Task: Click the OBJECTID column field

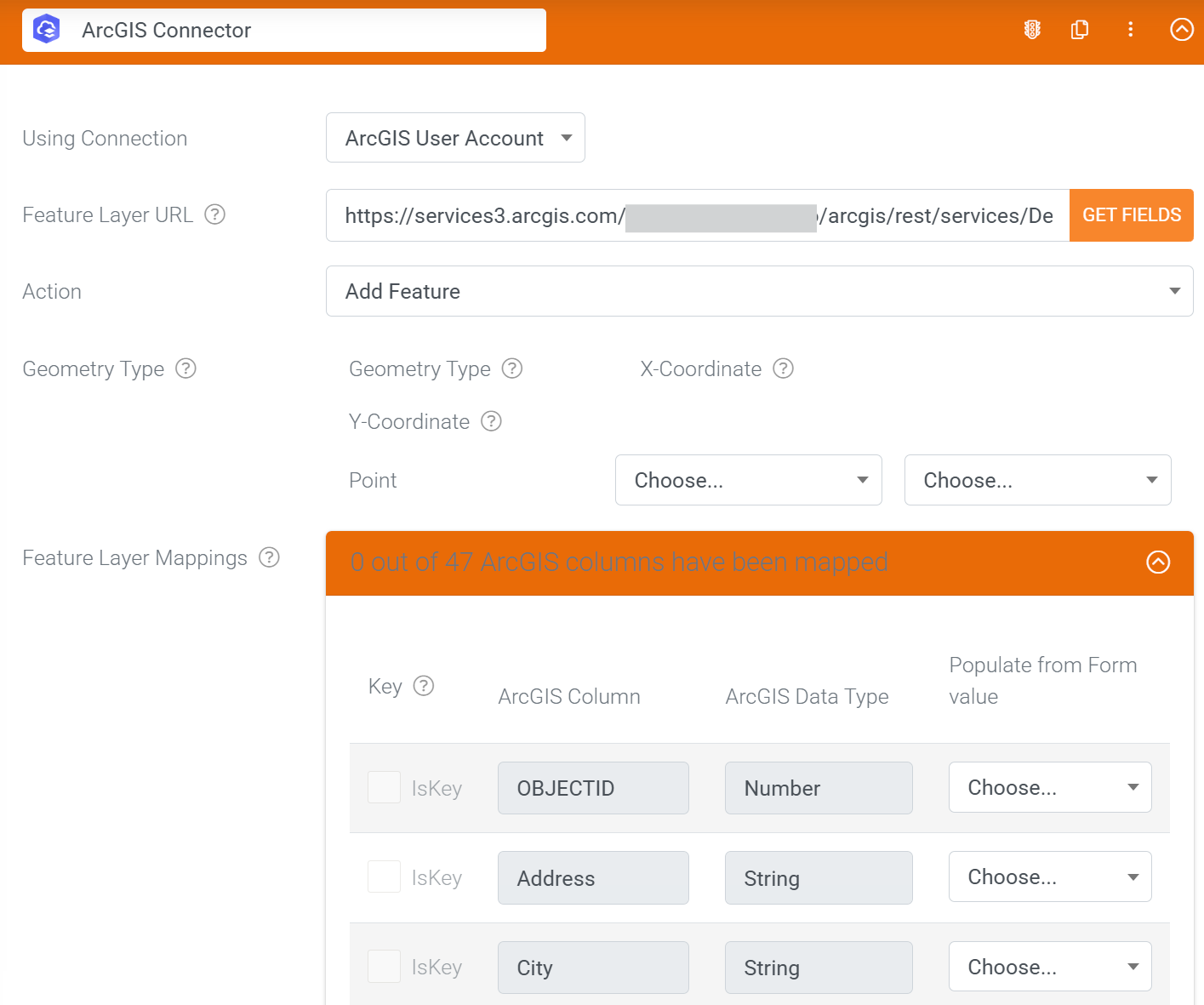Action: [x=593, y=788]
